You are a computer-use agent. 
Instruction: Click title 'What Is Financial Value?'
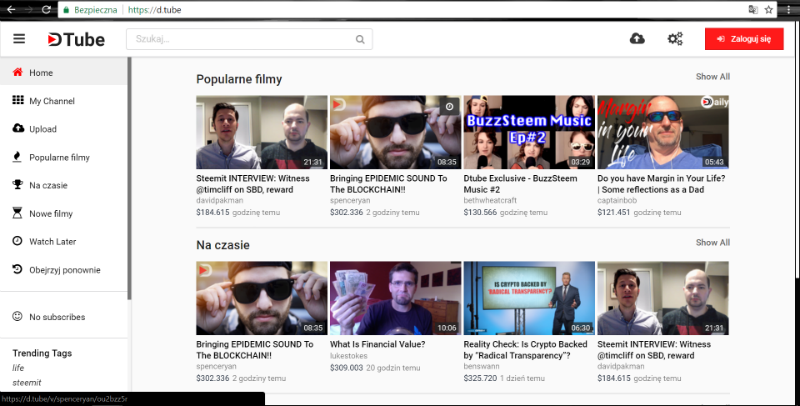coord(378,344)
